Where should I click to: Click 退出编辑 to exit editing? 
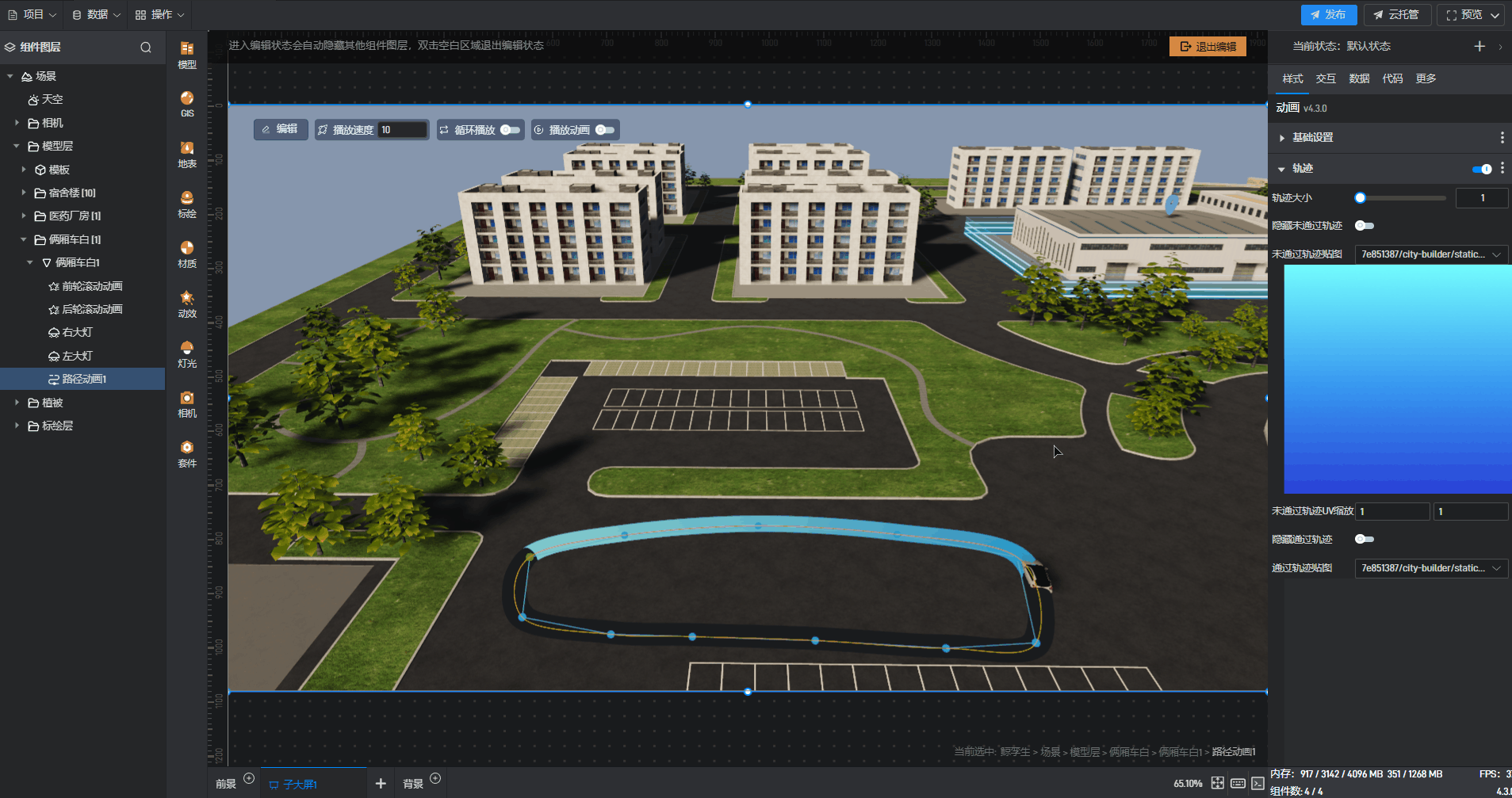point(1208,47)
